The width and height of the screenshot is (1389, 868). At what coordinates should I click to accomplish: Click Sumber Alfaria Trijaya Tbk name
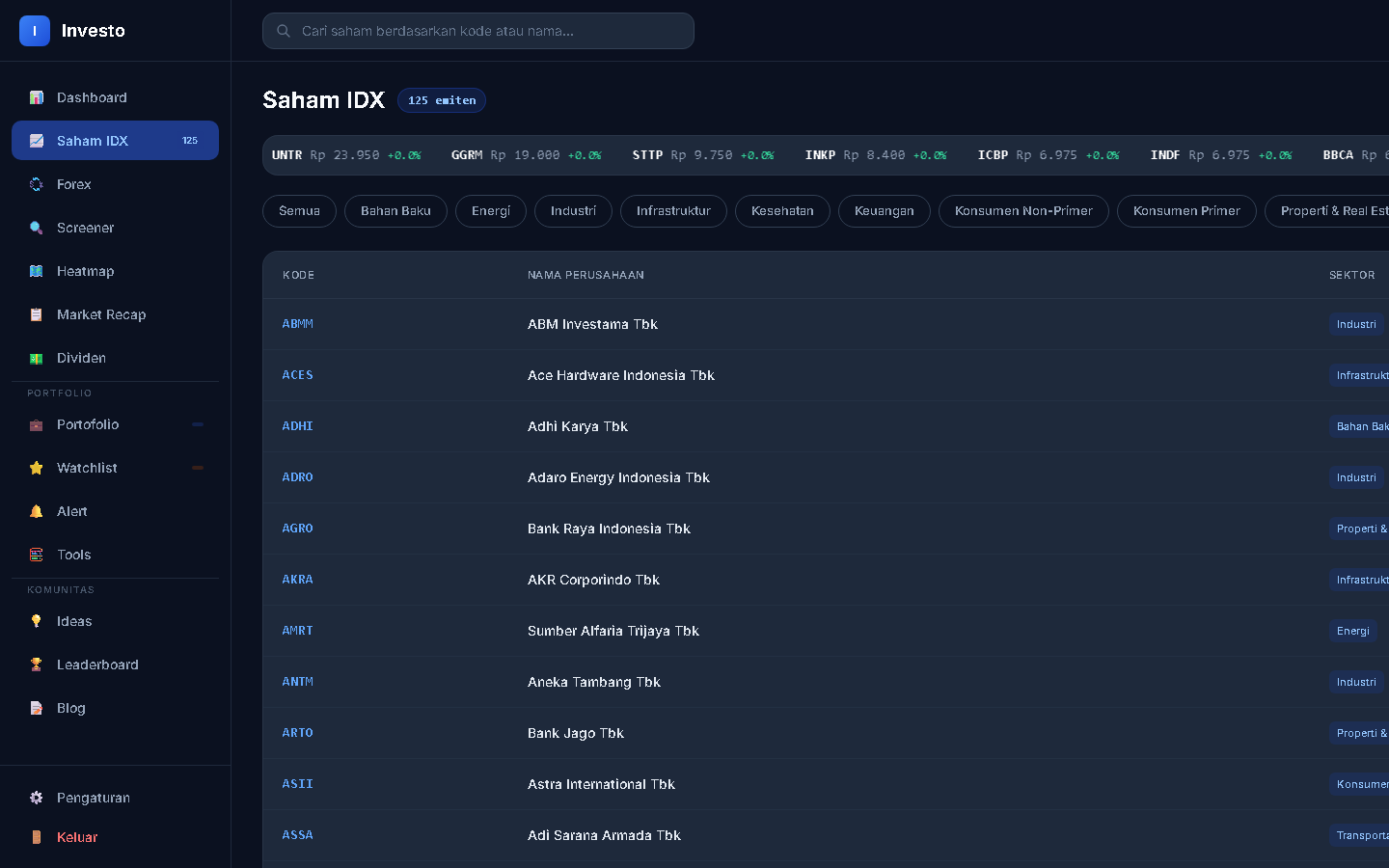613,631
